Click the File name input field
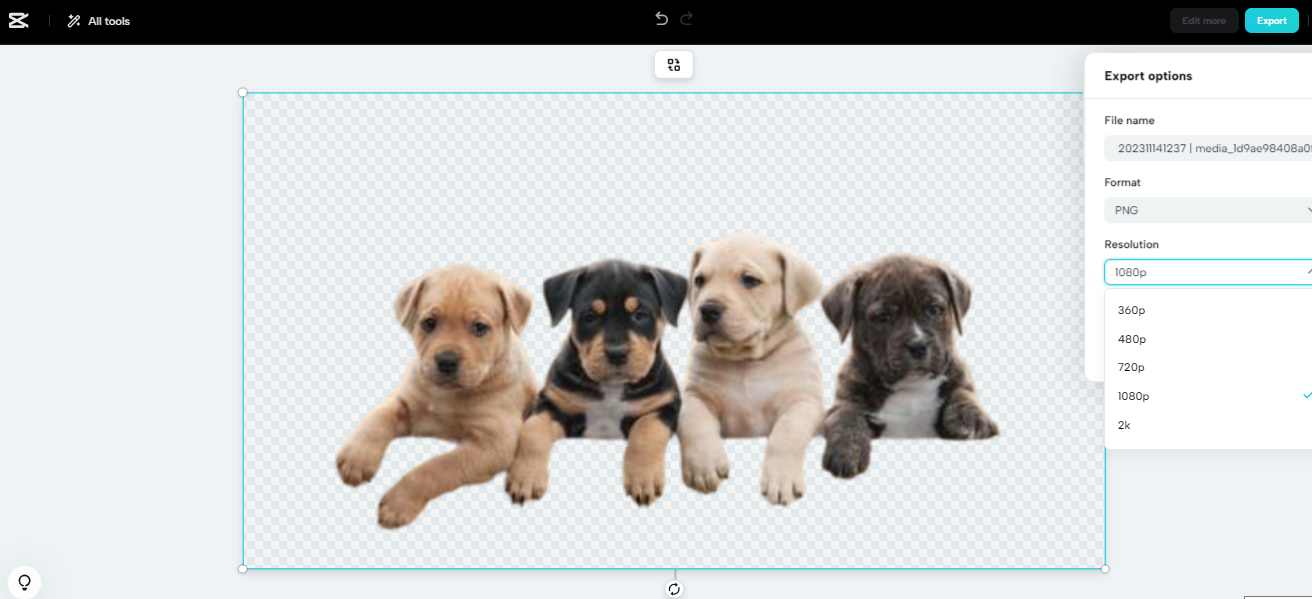 tap(1210, 148)
